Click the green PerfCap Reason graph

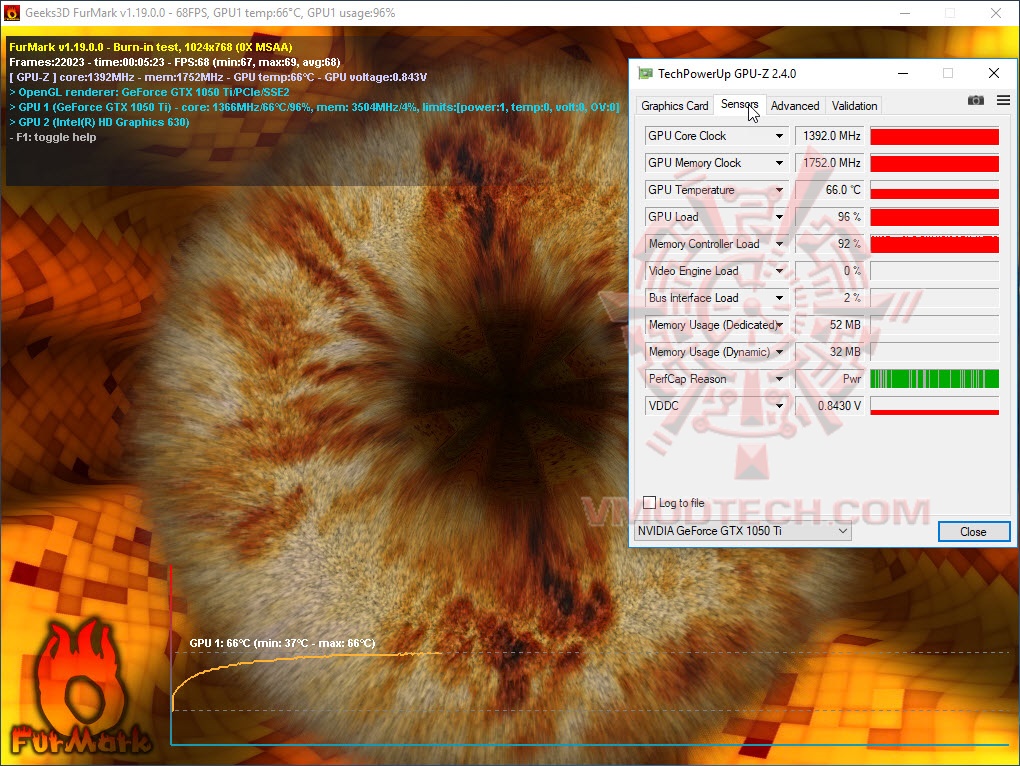click(934, 378)
